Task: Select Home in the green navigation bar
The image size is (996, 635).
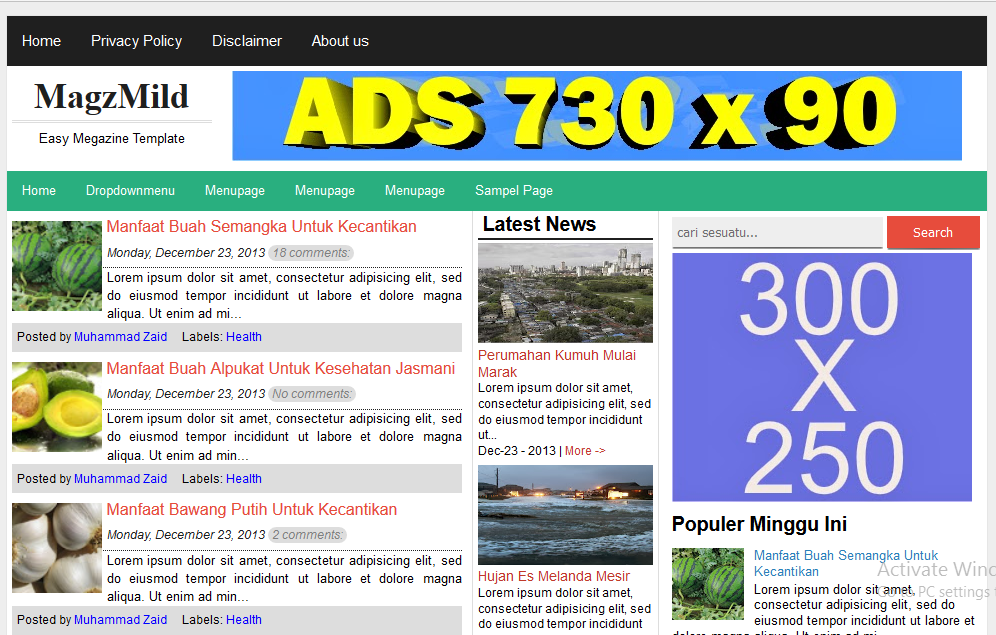Action: pos(39,190)
